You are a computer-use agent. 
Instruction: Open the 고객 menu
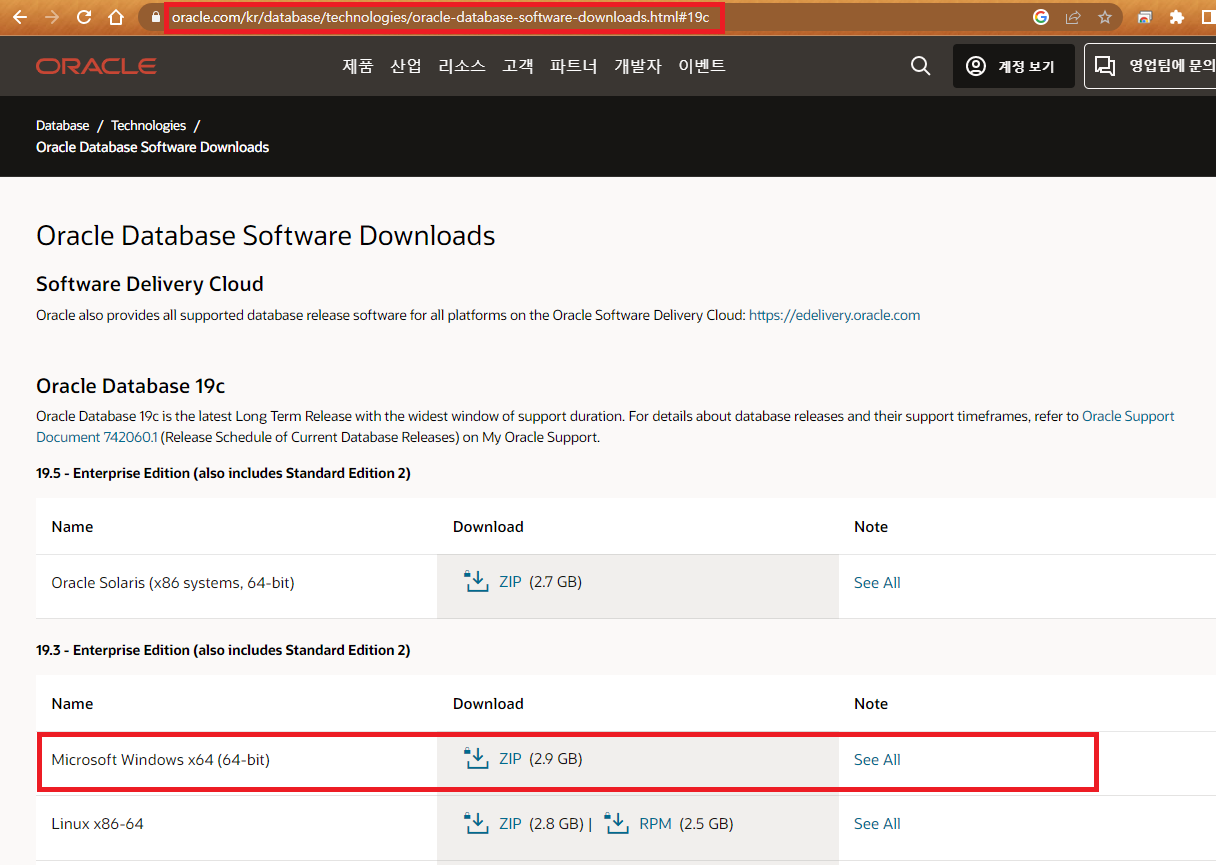click(x=518, y=66)
